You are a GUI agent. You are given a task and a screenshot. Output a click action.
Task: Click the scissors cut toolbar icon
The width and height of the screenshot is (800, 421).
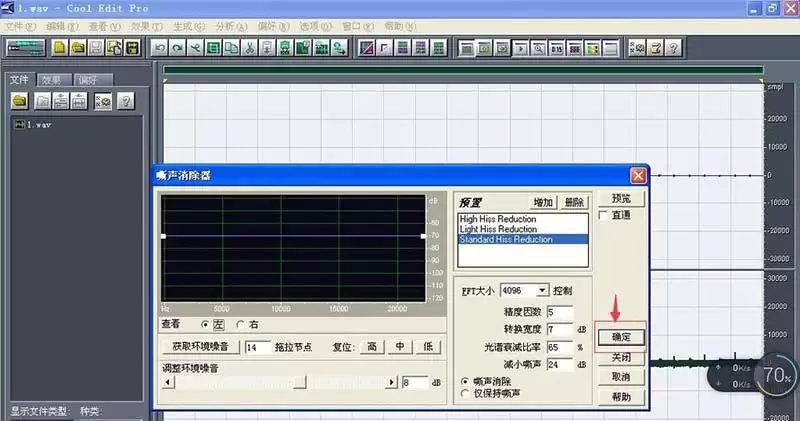point(249,48)
